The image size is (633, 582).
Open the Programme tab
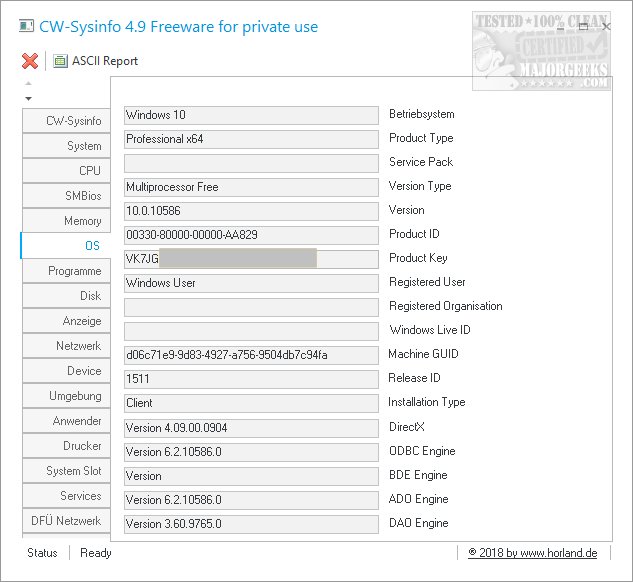point(66,271)
